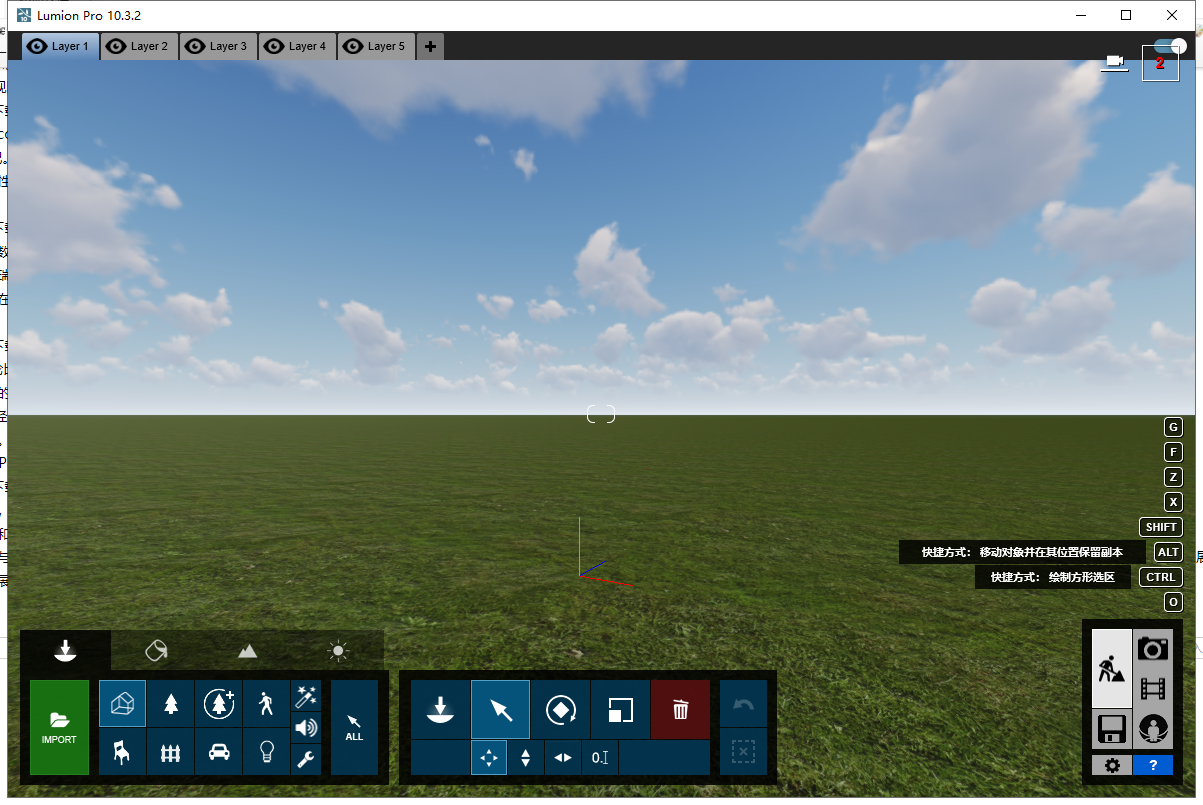This screenshot has height=805, width=1203.
Task: Open Movie mode with the filmstrip icon
Action: click(1153, 689)
